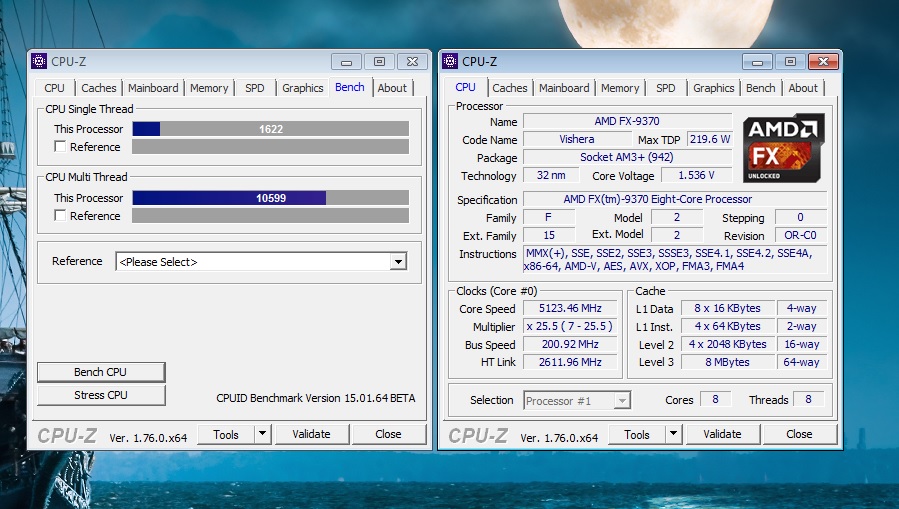Switch to Bench tab in right window

tap(761, 88)
